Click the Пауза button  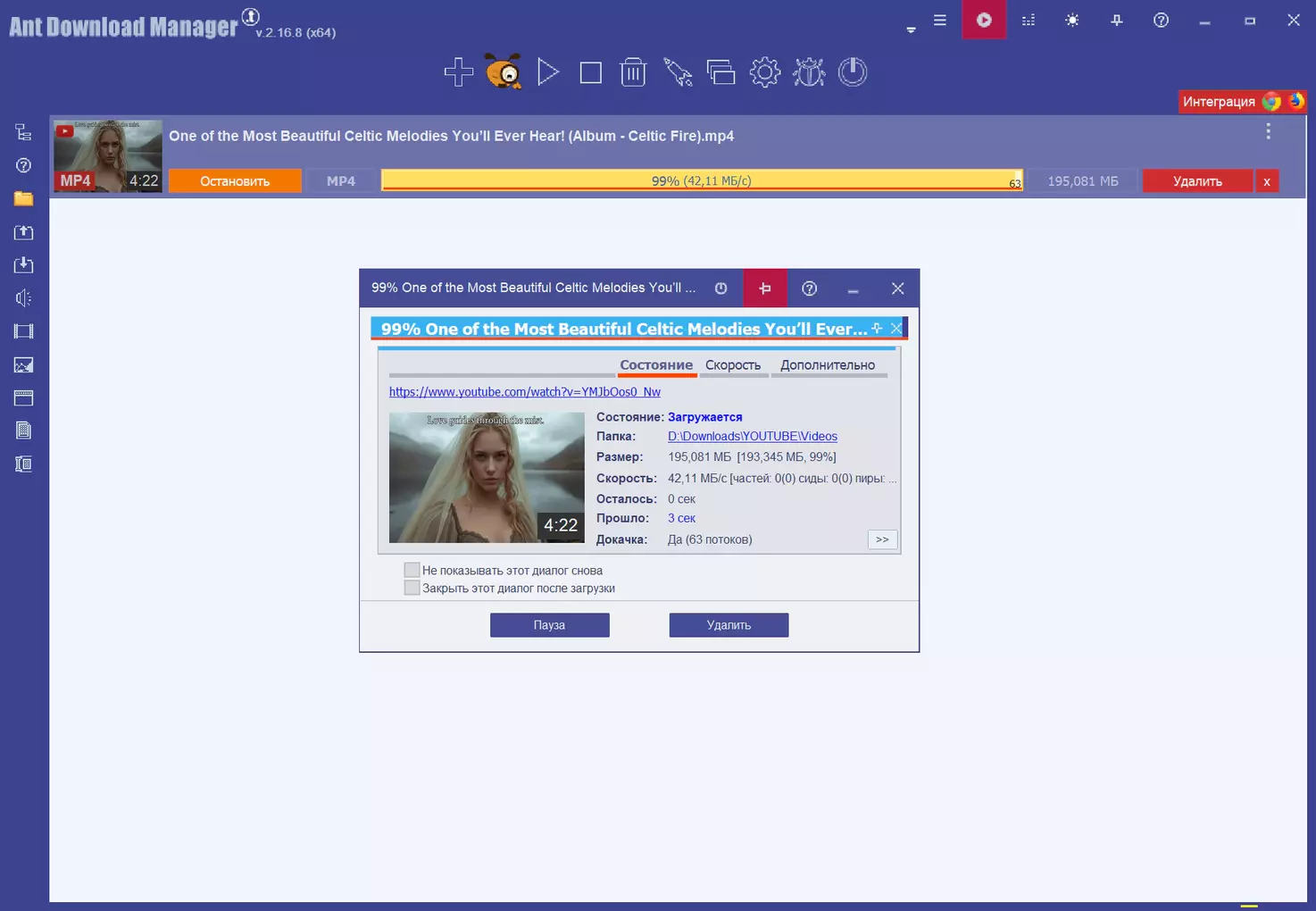tap(550, 625)
